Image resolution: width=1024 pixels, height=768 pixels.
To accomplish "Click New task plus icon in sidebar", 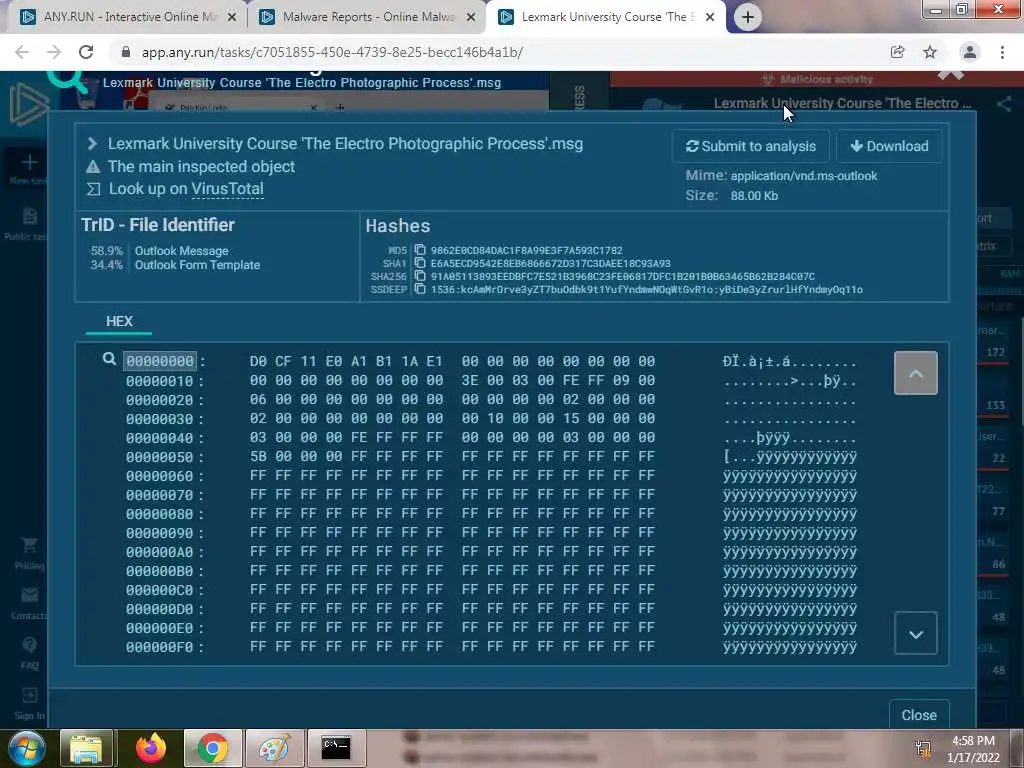I will coord(29,162).
